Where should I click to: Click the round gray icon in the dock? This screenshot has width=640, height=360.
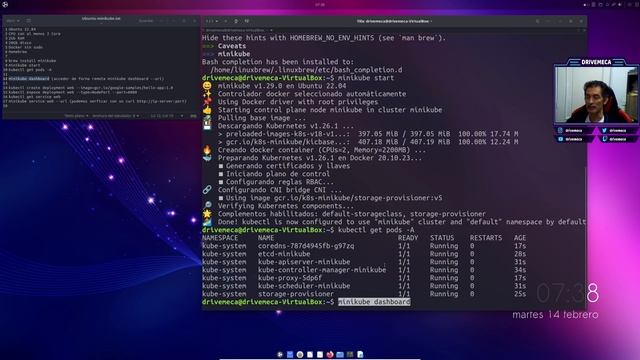tap(300, 354)
